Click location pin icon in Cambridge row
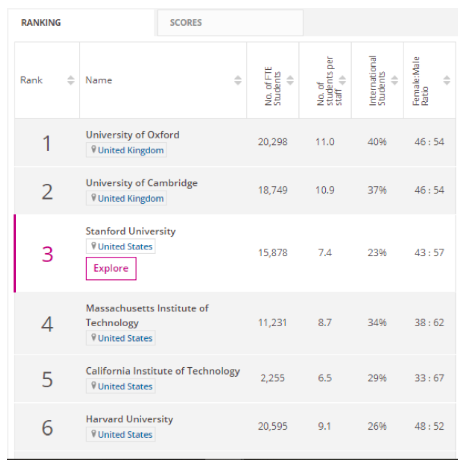Image resolution: width=463 pixels, height=468 pixels. pyautogui.click(x=94, y=197)
